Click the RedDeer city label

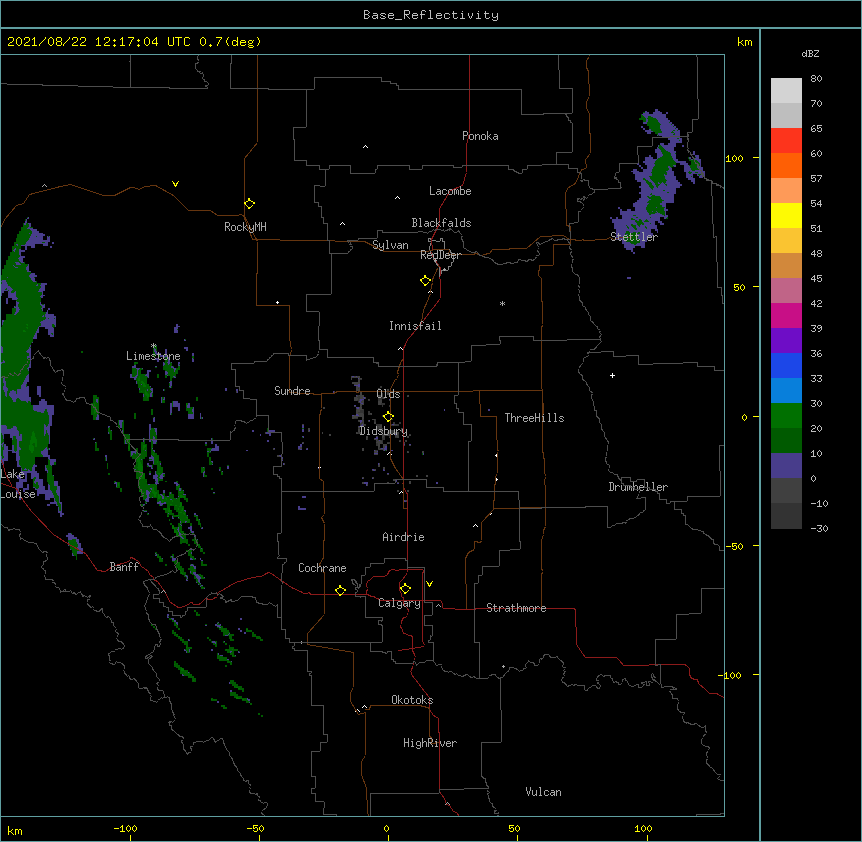(x=440, y=255)
